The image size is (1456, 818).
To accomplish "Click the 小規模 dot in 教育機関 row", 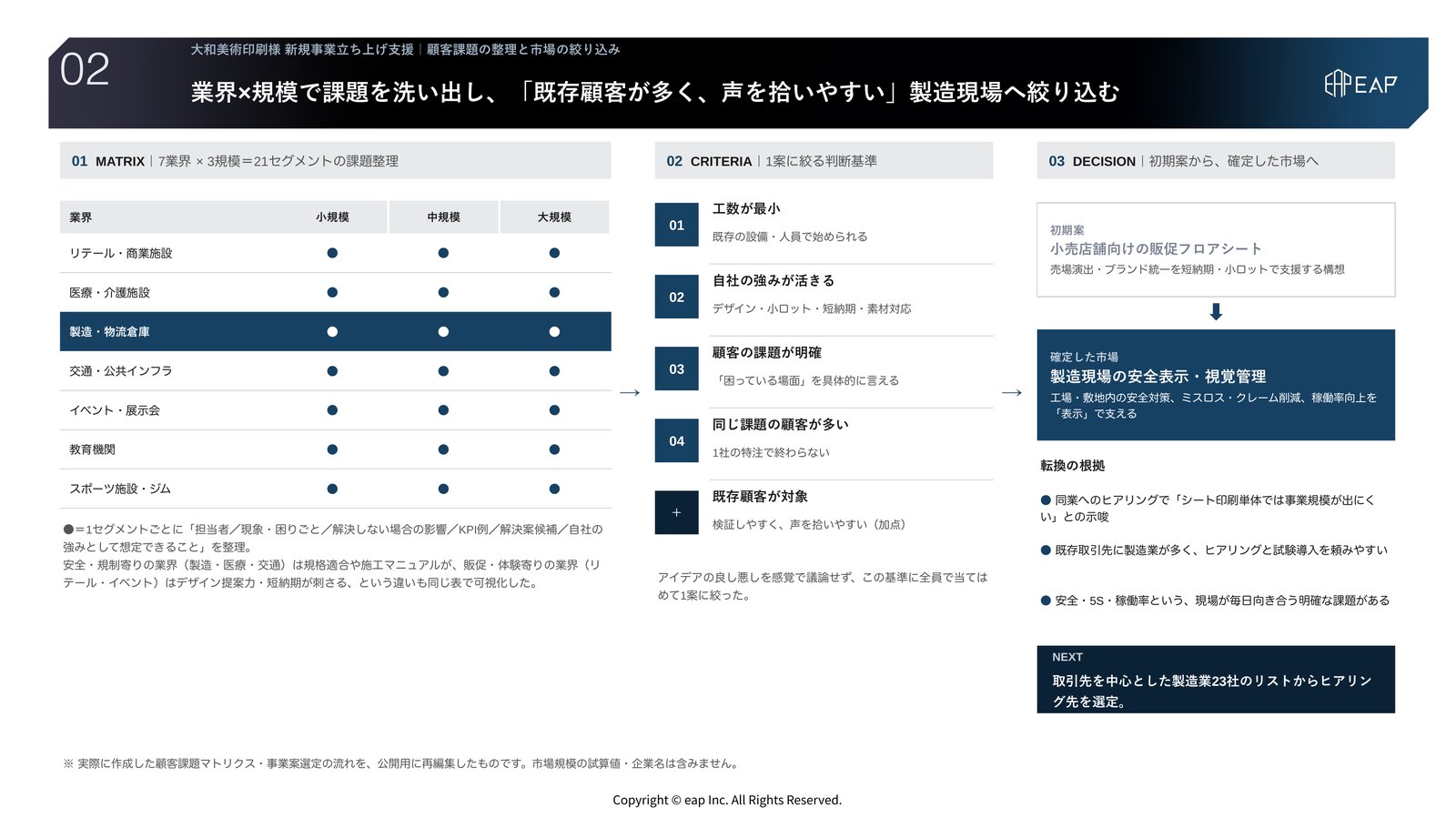I will click(x=332, y=449).
